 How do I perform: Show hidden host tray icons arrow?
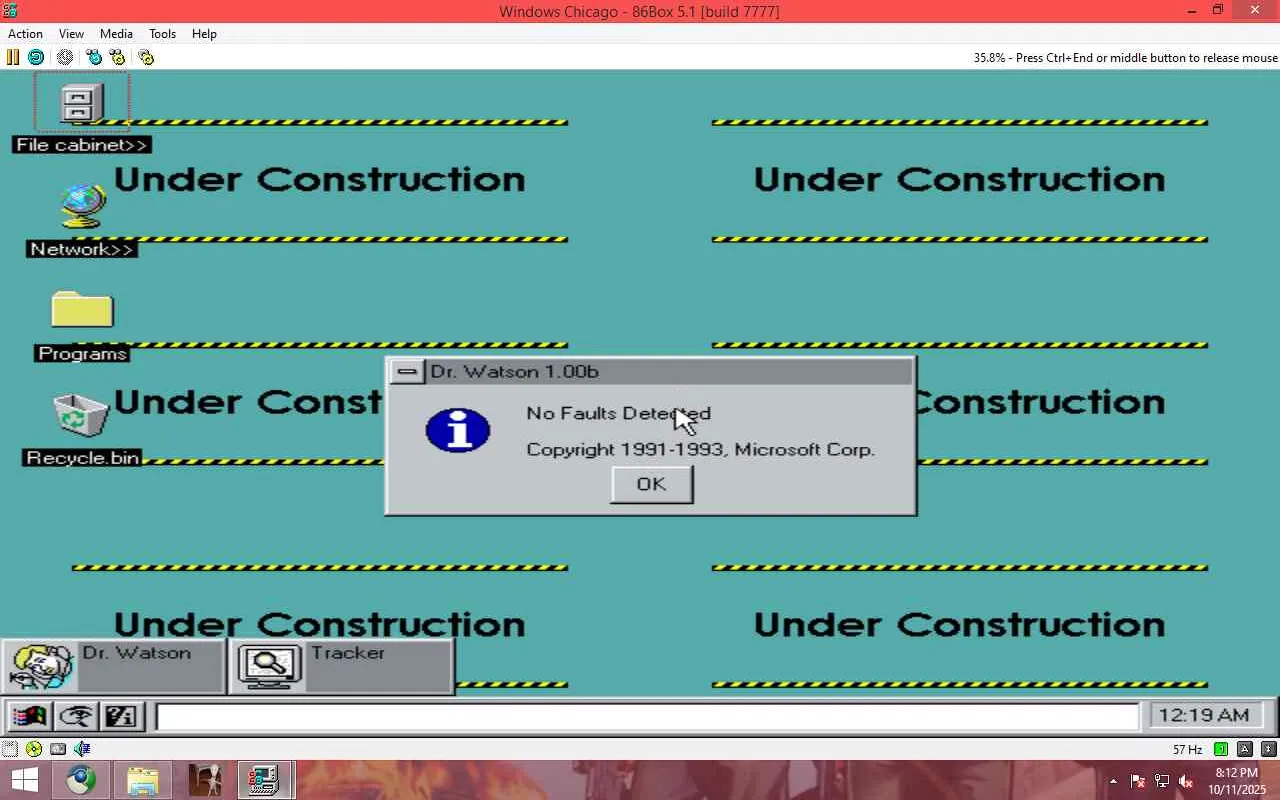coord(1113,781)
